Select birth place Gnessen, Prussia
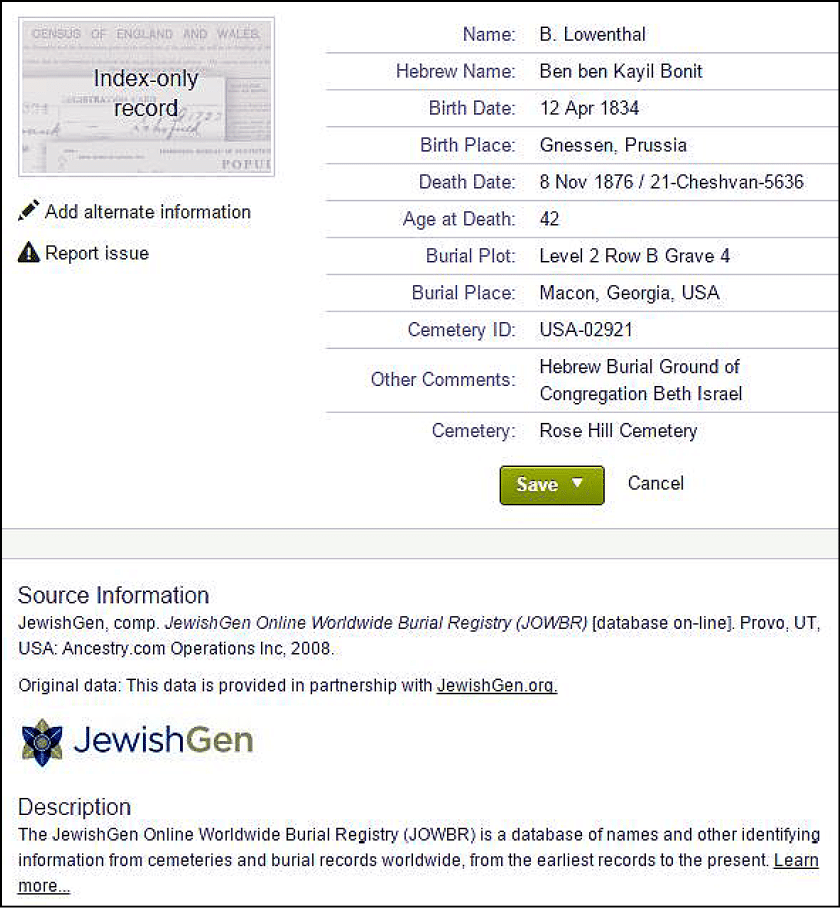 [613, 145]
